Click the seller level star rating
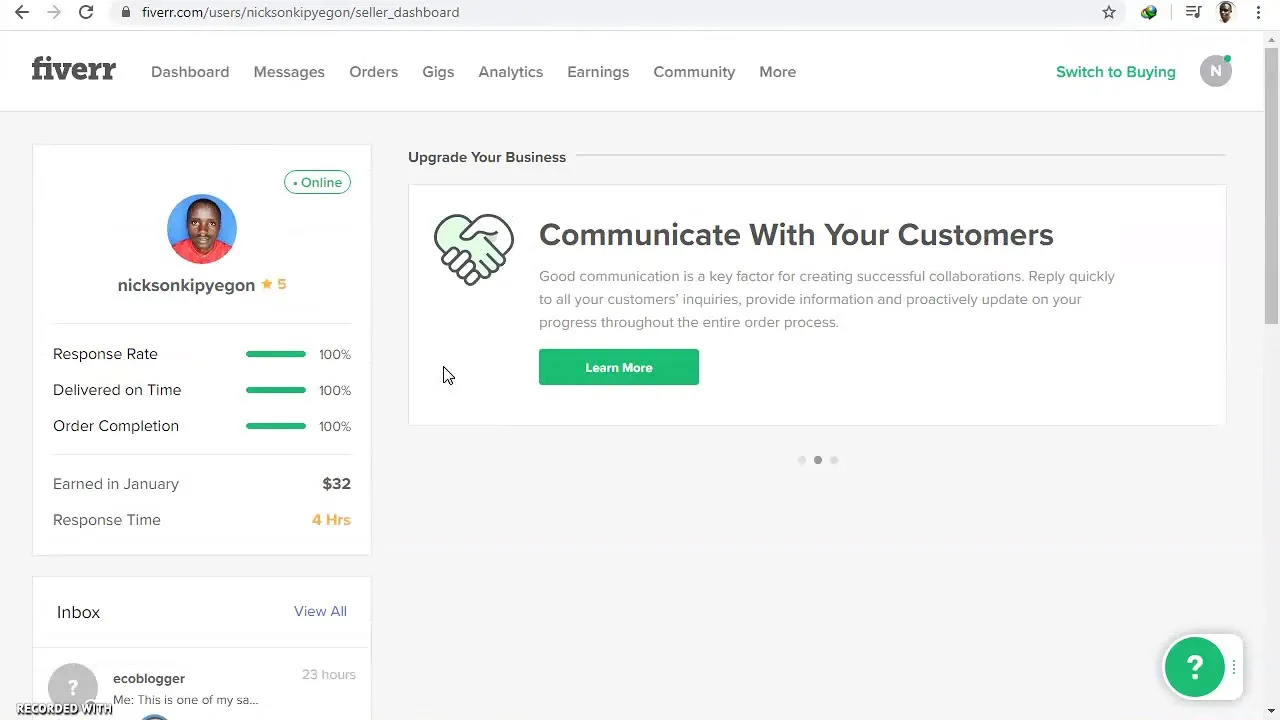 (x=274, y=284)
